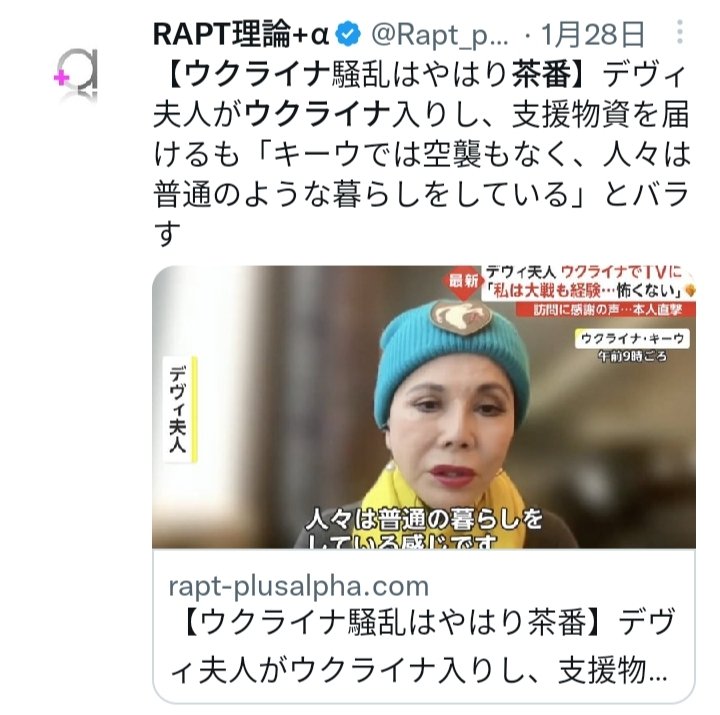This screenshot has height=715, width=720.
Task: Click the red banner 訪問に感謝の声…本人直撃
Action: click(x=606, y=310)
